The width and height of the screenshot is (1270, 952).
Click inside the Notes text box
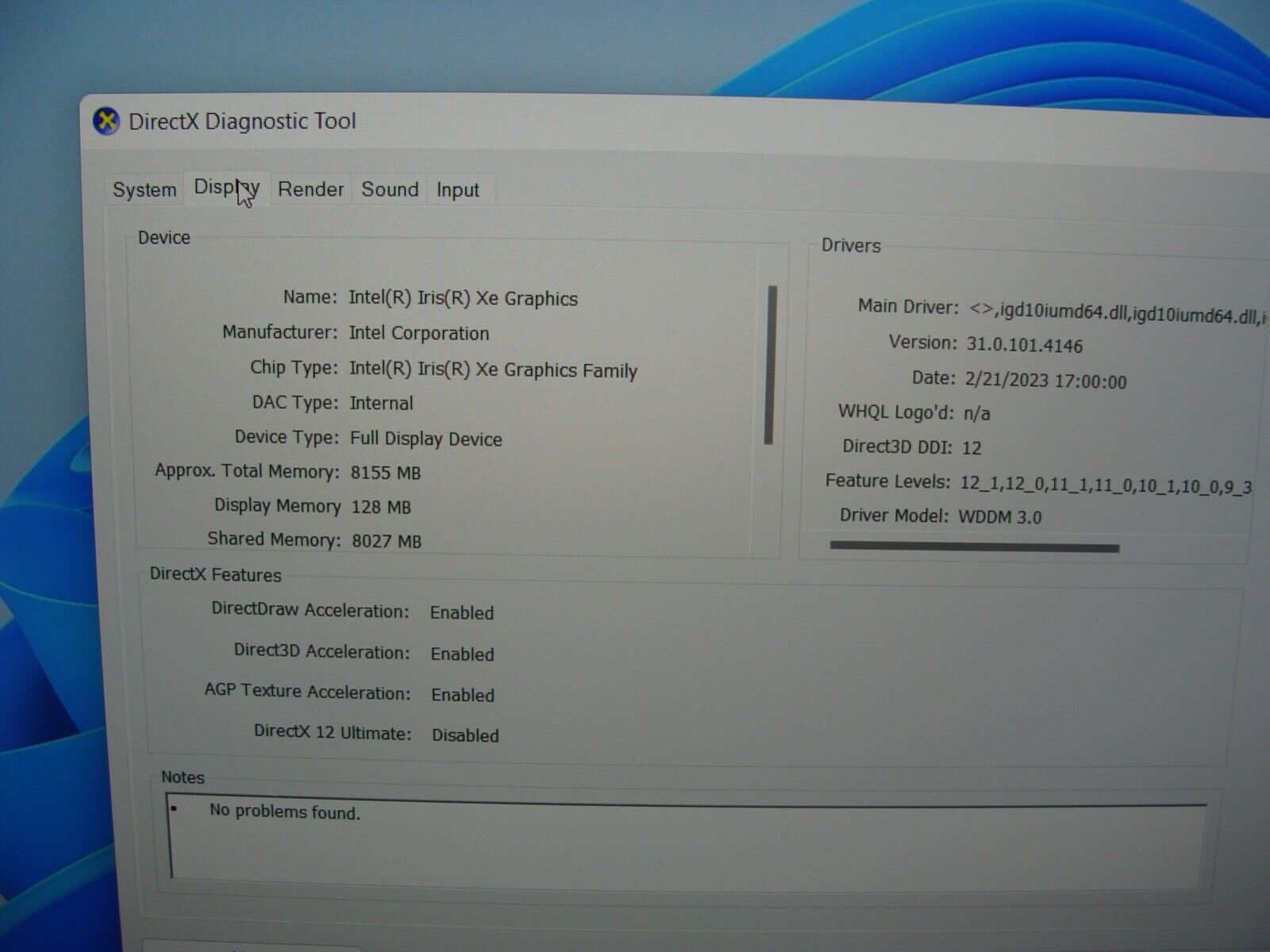pyautogui.click(x=687, y=839)
